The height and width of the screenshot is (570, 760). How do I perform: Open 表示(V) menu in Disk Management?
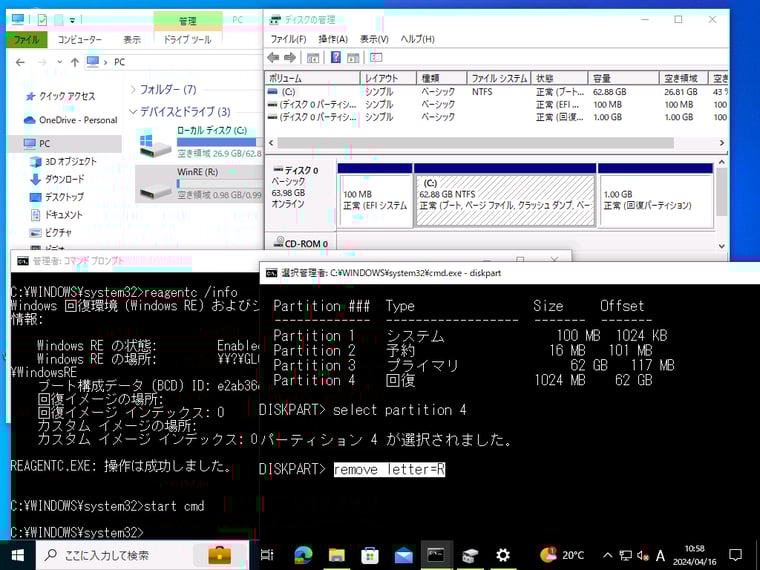pos(374,39)
